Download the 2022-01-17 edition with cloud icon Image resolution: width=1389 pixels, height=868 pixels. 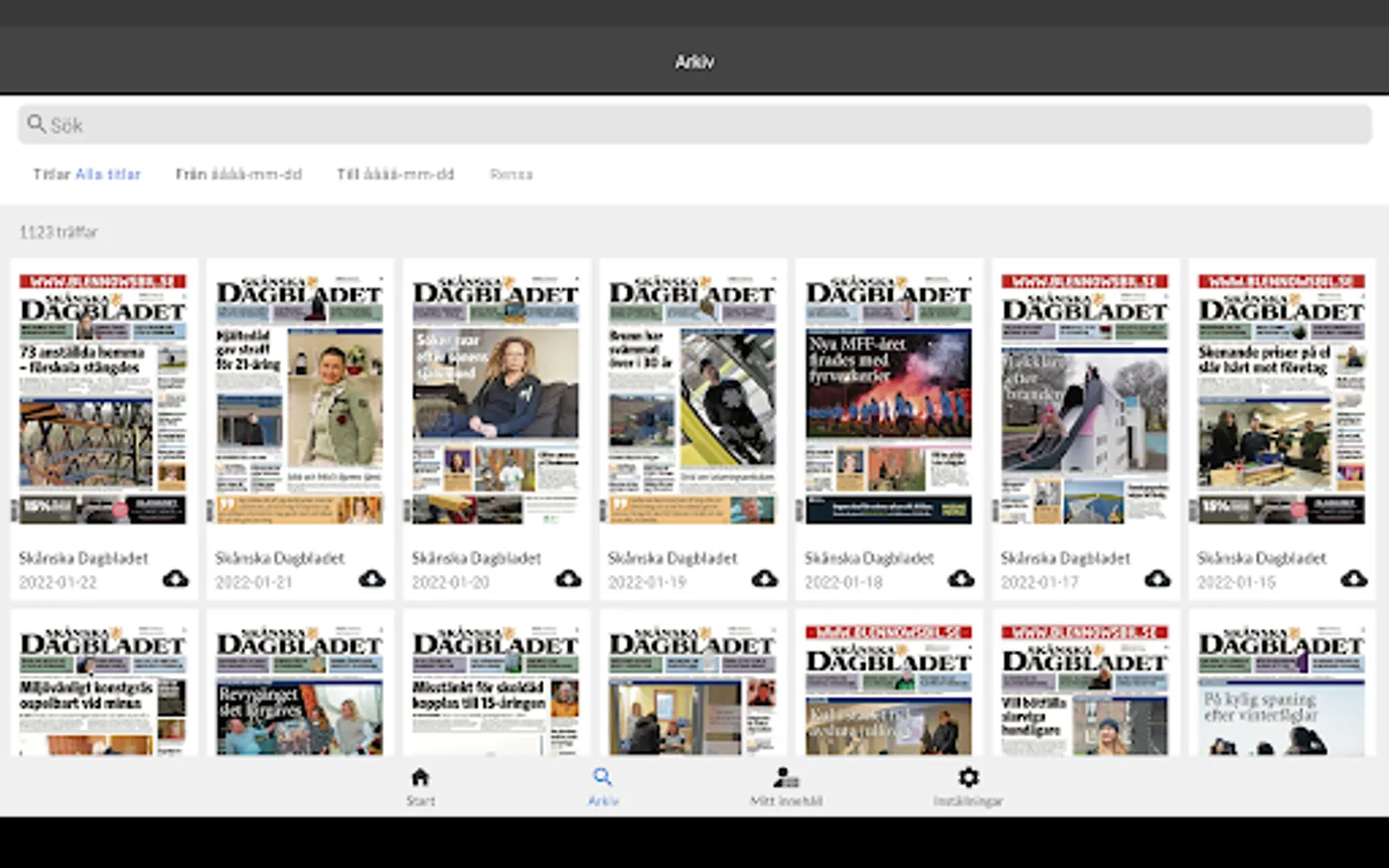point(1157,579)
